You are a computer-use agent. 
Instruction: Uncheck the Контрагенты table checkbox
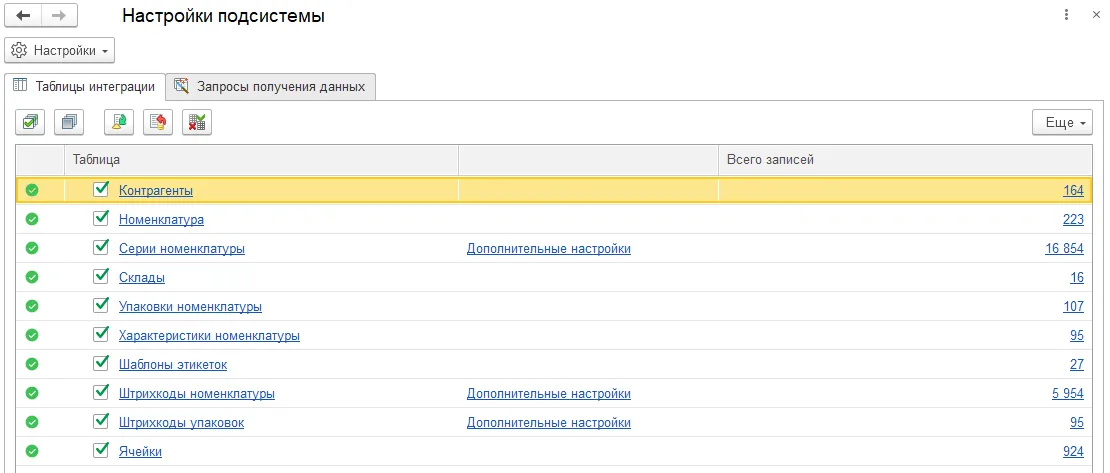pyautogui.click(x=100, y=189)
